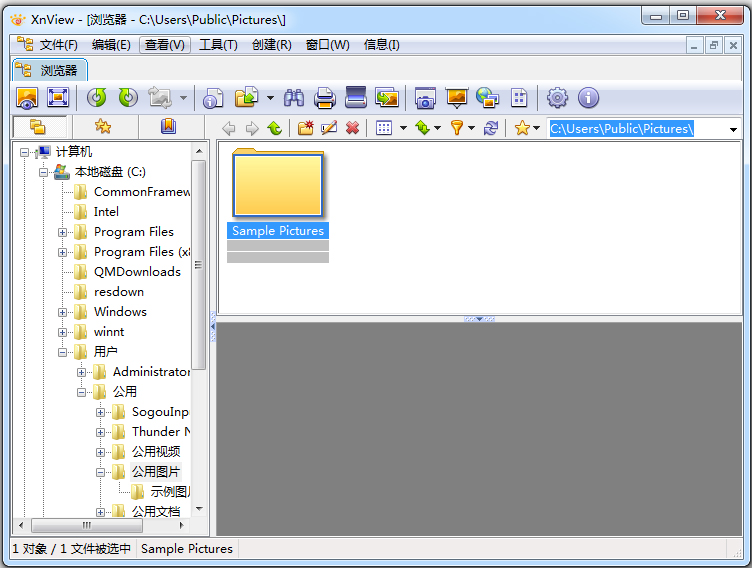
Task: Click the web page creation icon
Action: point(488,98)
